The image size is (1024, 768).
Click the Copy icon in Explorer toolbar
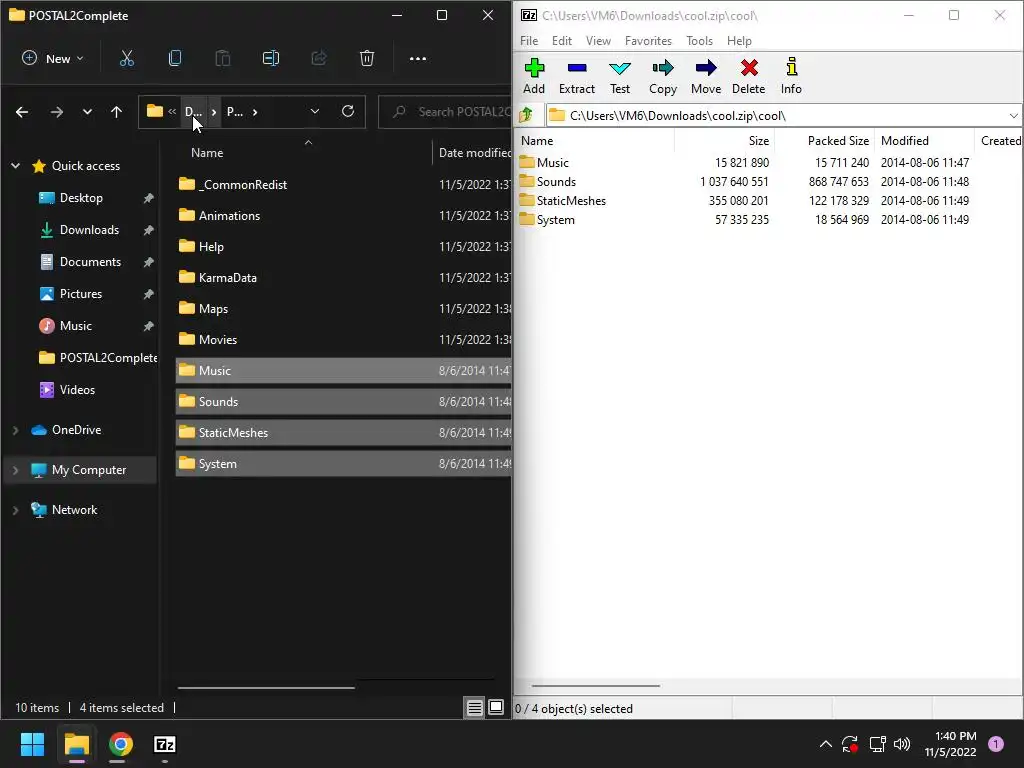pos(174,58)
